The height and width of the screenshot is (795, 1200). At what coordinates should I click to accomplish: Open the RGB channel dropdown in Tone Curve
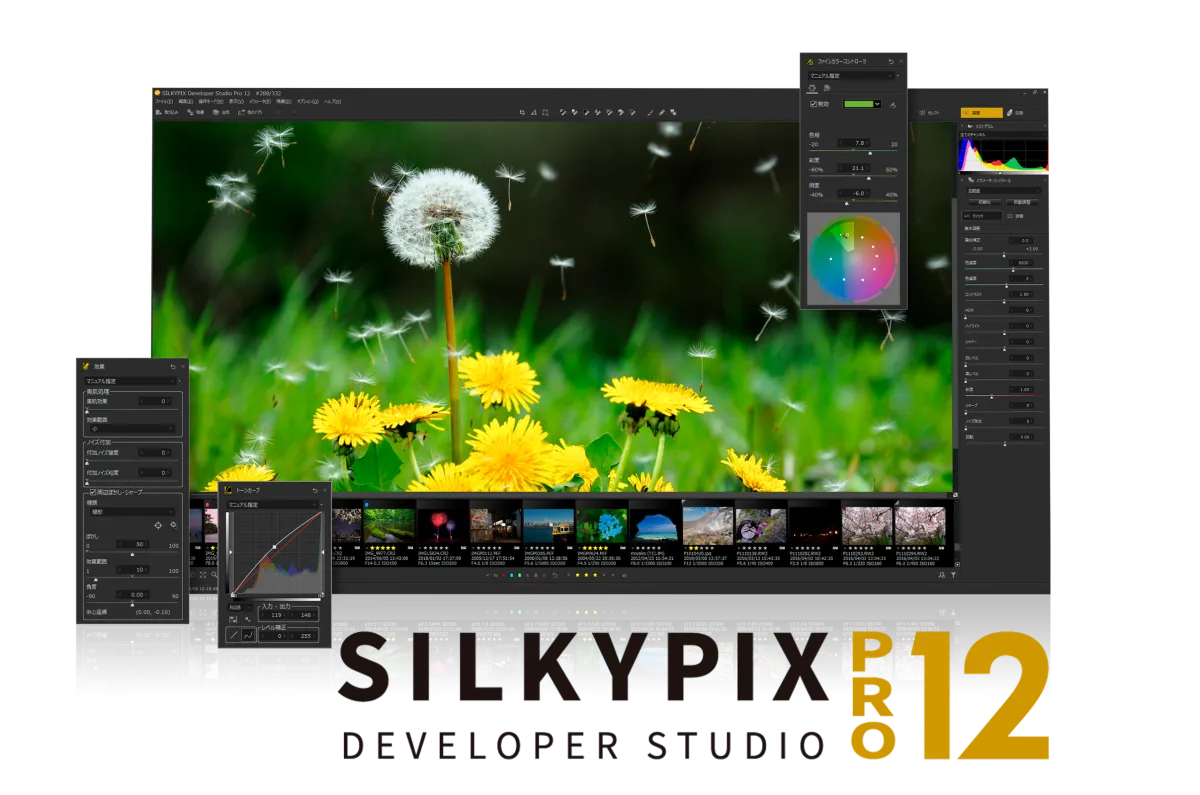point(239,607)
